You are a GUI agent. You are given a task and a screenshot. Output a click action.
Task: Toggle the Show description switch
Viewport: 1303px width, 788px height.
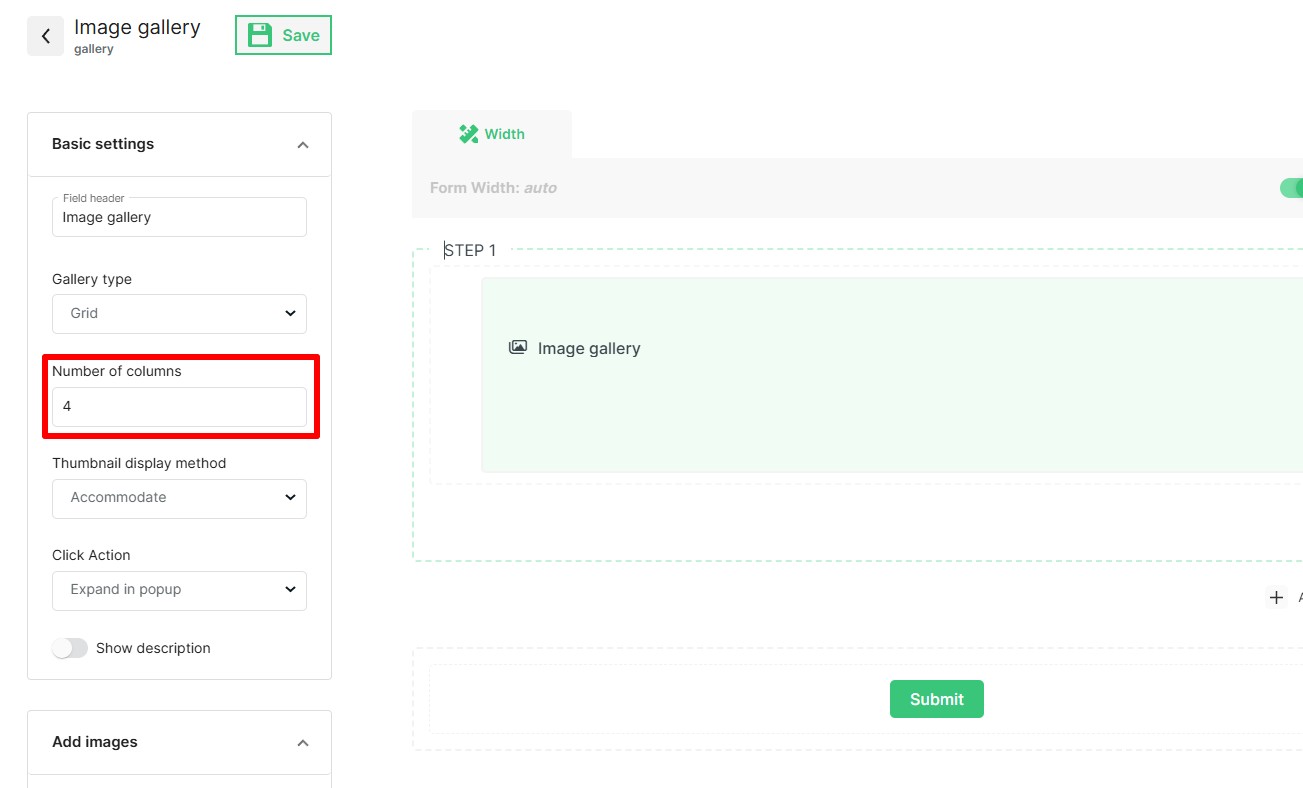pos(70,648)
